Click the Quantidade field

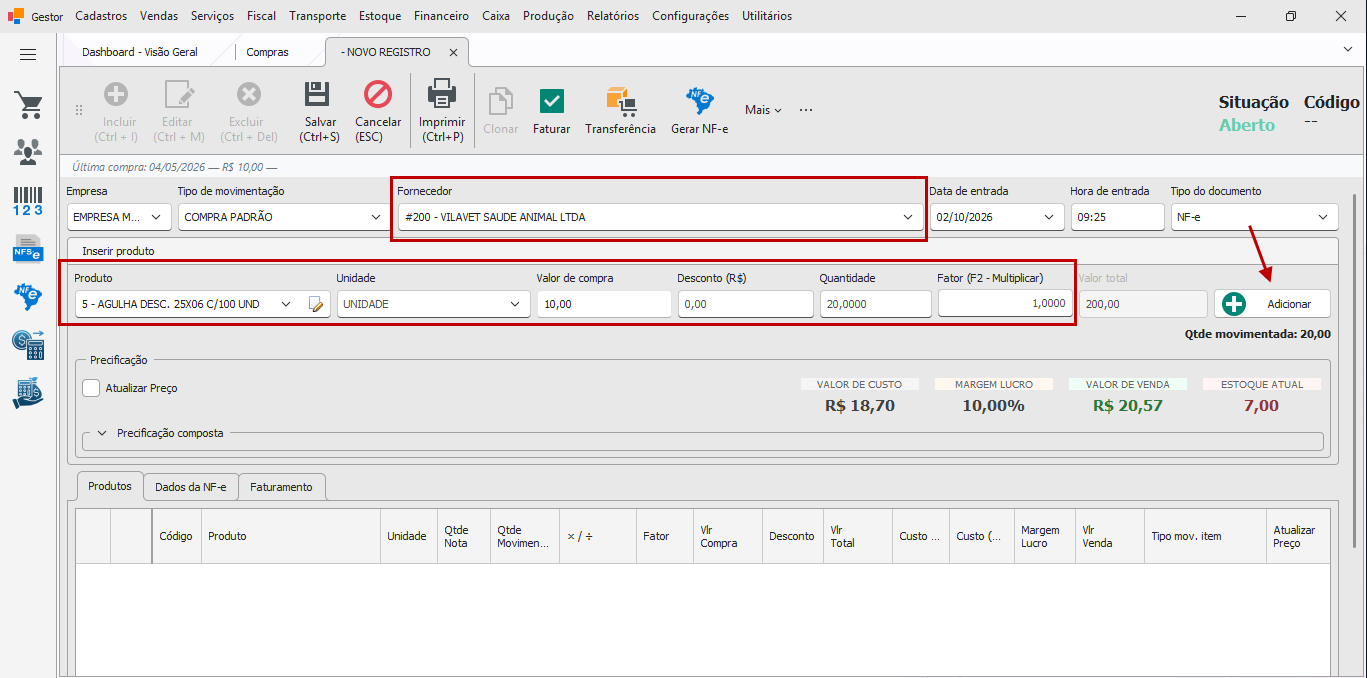click(875, 304)
